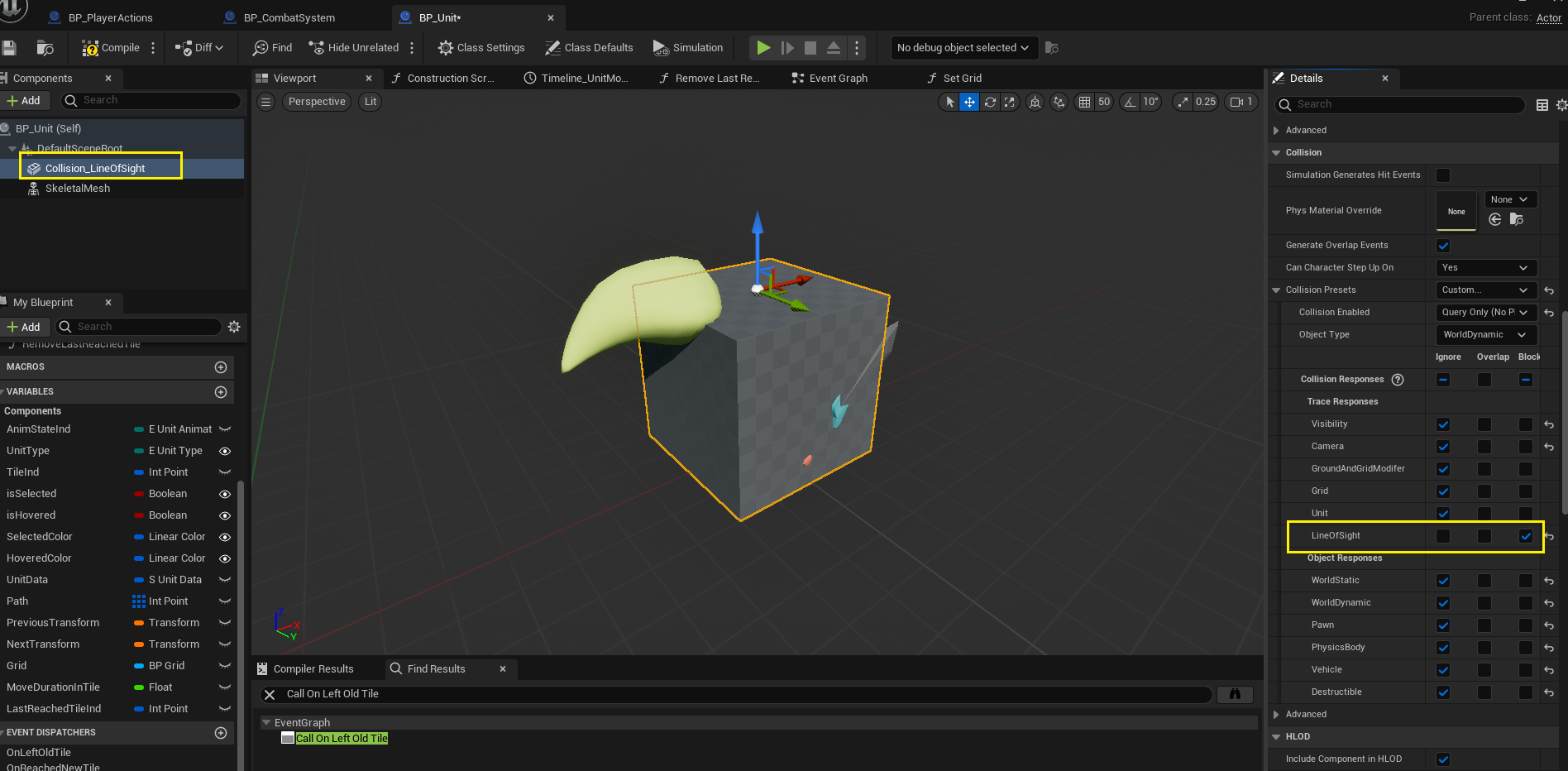Open the Collision Enabled dropdown
This screenshot has width=1568, height=771.
[x=1486, y=313]
